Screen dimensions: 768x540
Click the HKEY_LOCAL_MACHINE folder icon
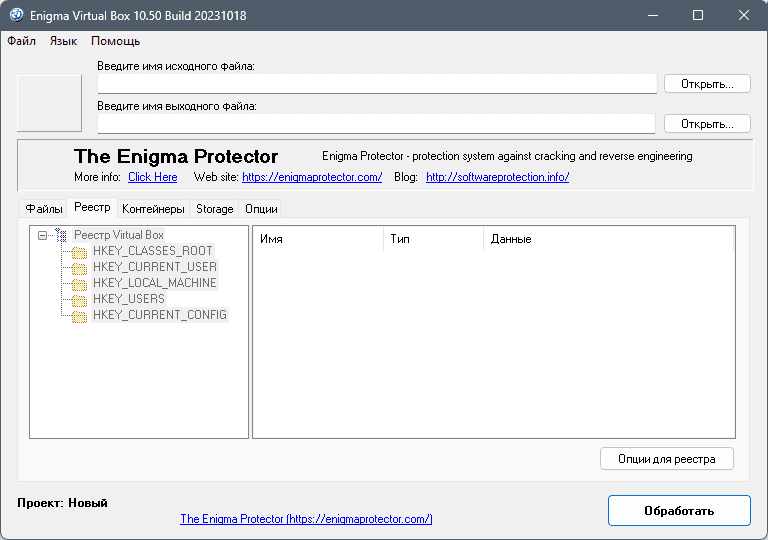point(79,284)
